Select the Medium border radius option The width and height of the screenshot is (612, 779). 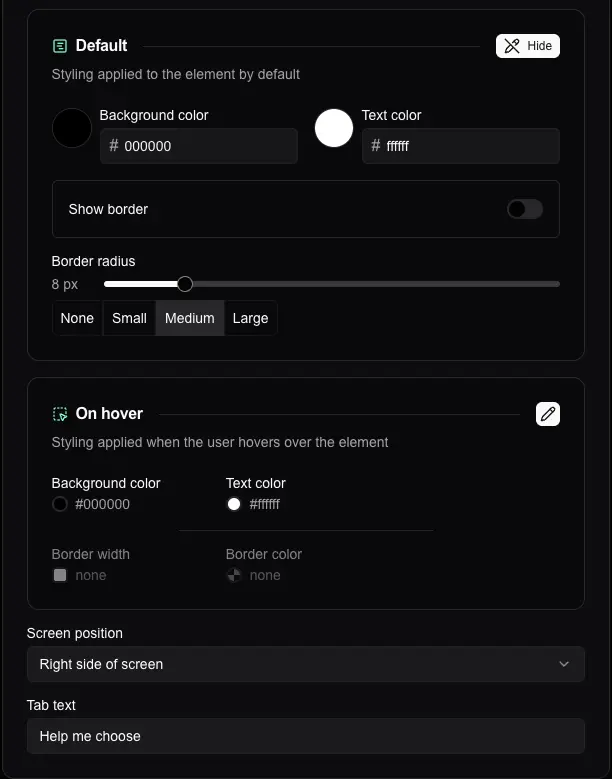[190, 318]
